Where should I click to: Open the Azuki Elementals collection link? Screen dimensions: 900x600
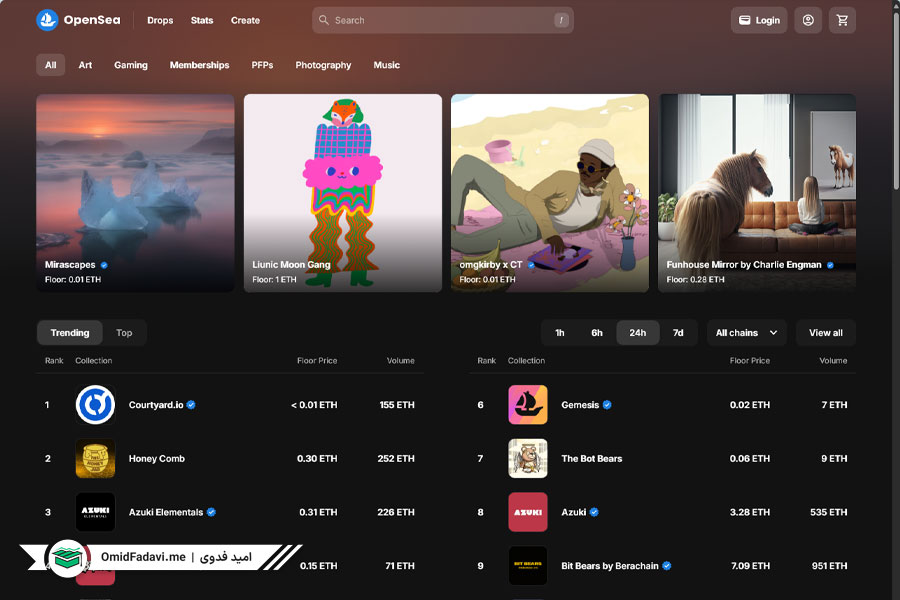(166, 512)
